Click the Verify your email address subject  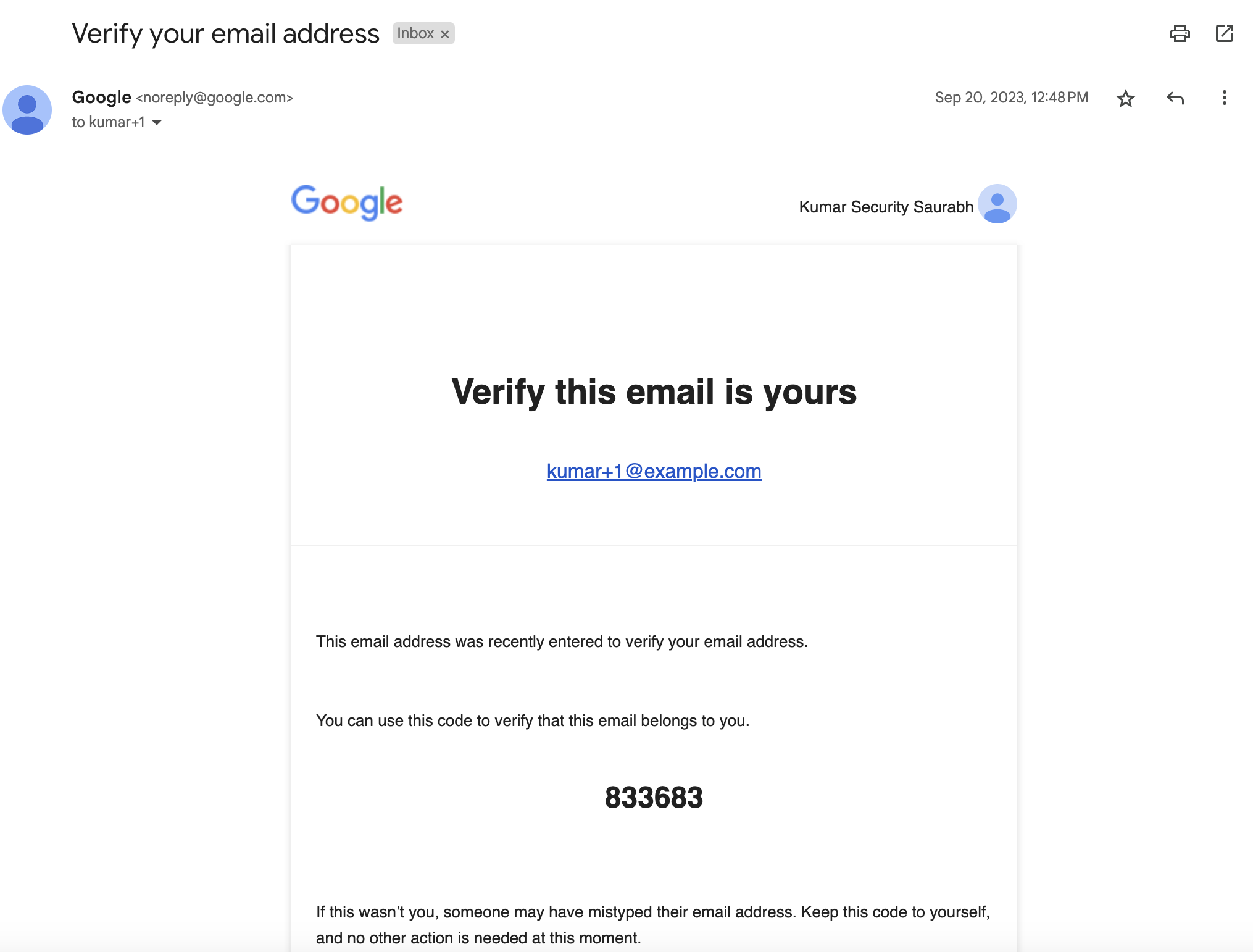pyautogui.click(x=225, y=33)
